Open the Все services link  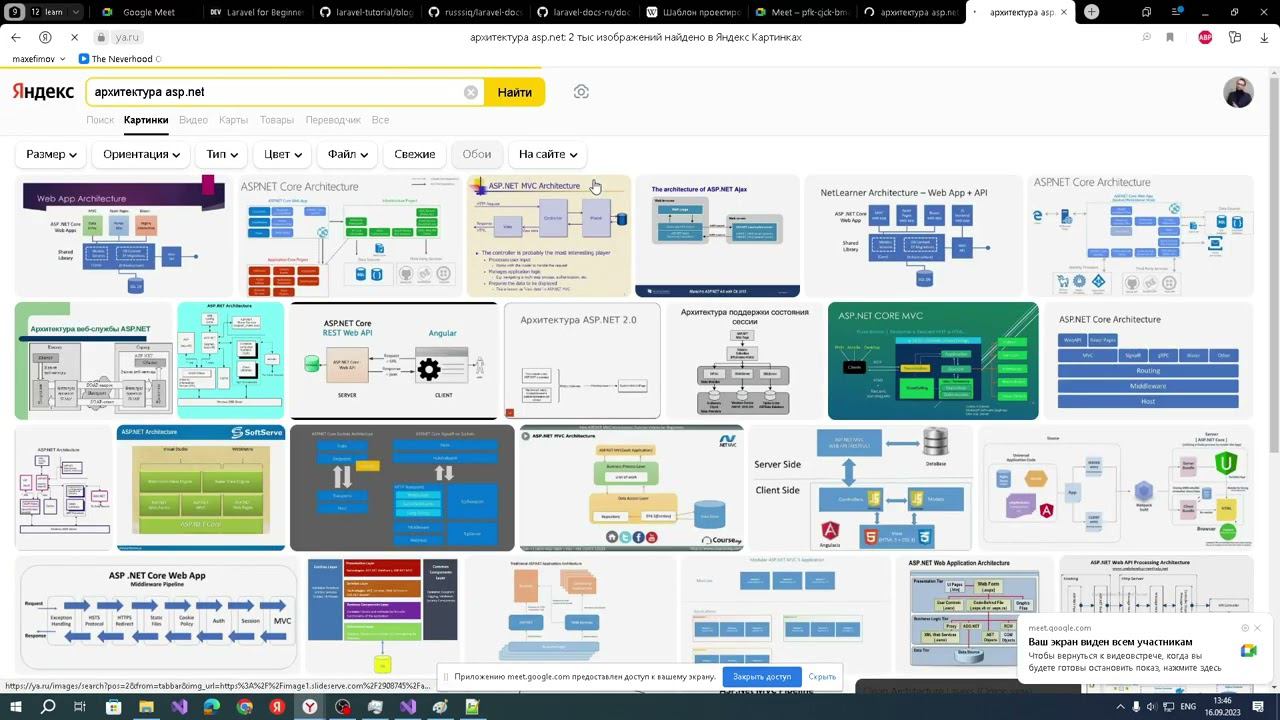380,120
